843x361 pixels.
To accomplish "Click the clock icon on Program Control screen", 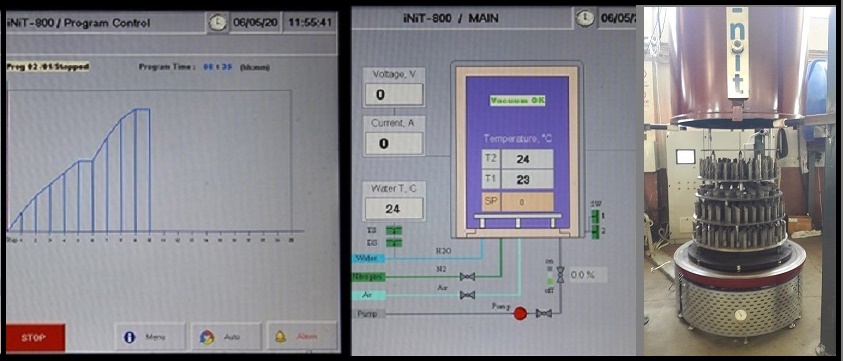I will click(218, 23).
